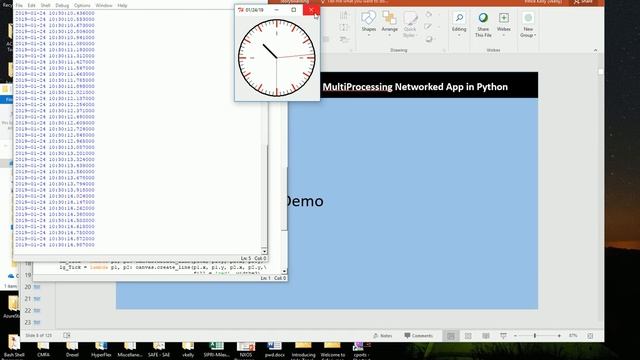The width and height of the screenshot is (640, 360).
Task: Click text direction icon in Paragraph group
Action: pos(344,15)
